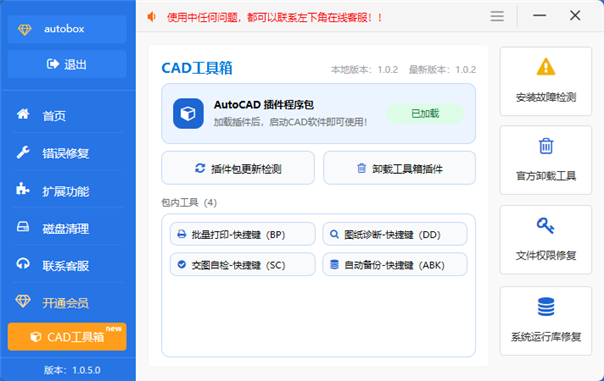604x381 pixels.
Task: Click 插件包更新检测 button
Action: coord(238,168)
